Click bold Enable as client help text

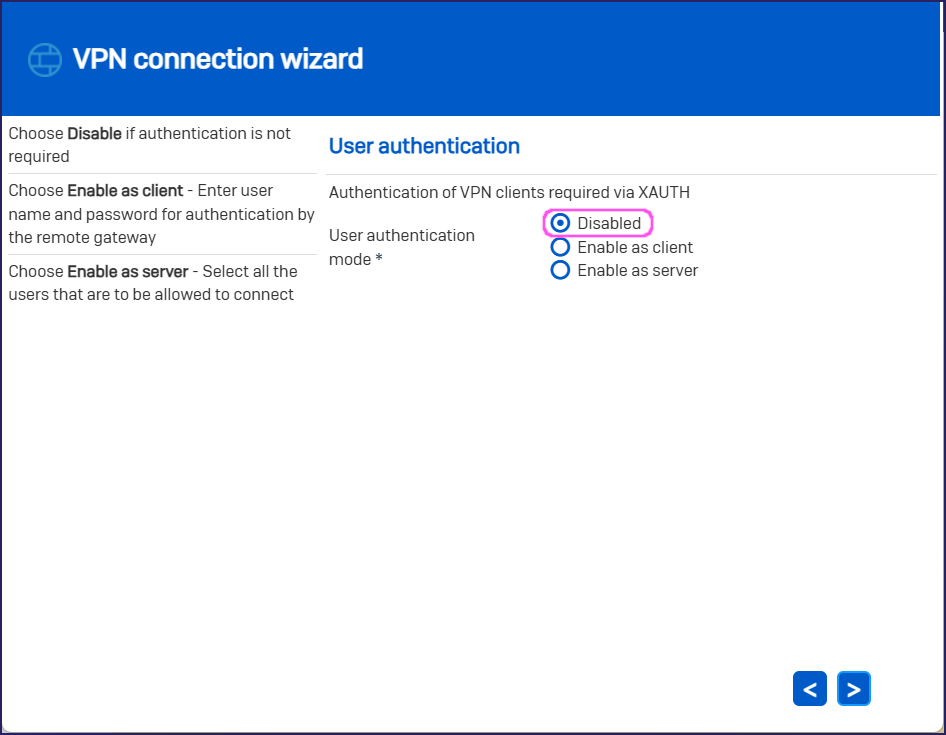click(x=125, y=190)
